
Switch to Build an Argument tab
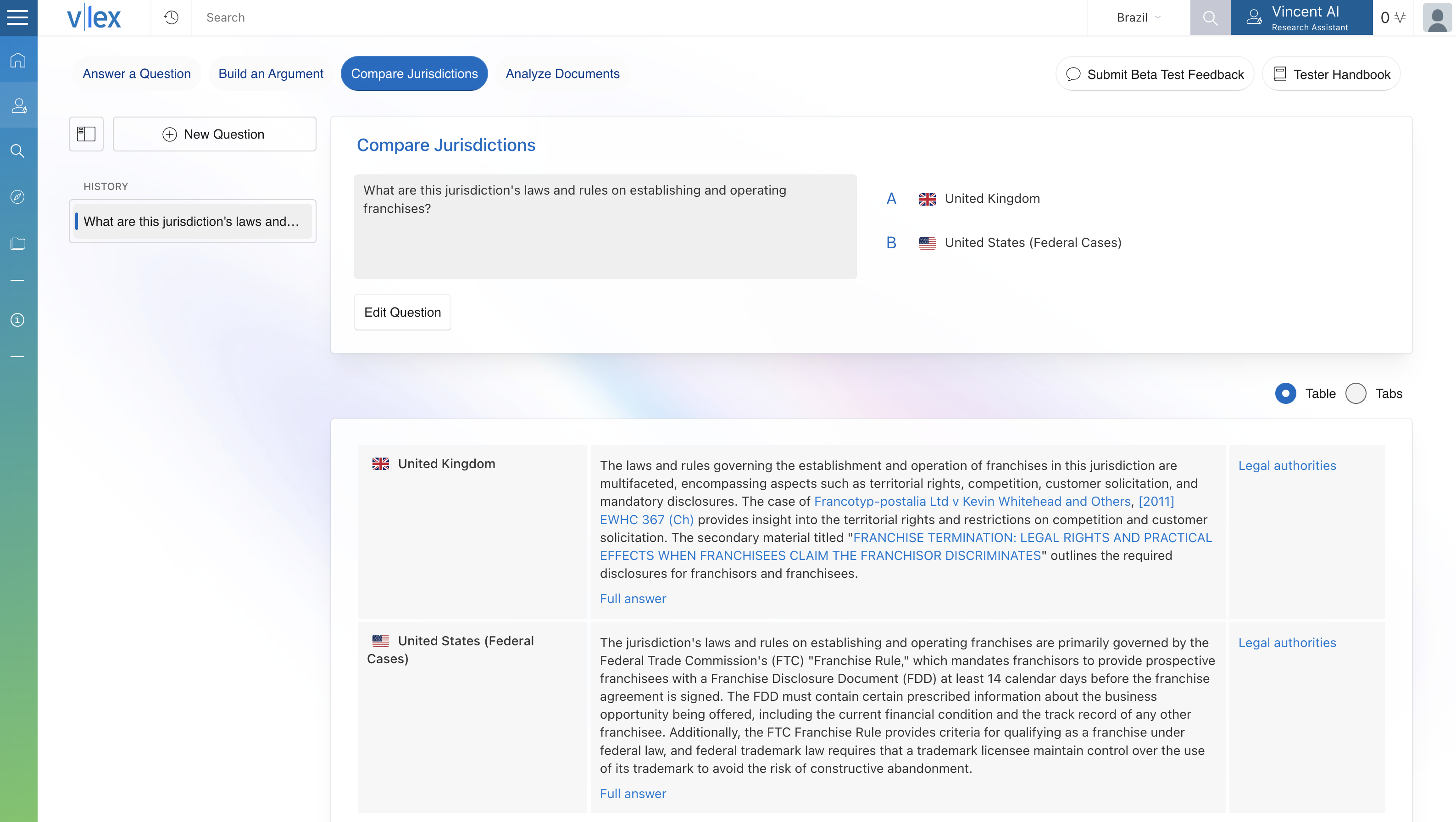(x=271, y=73)
